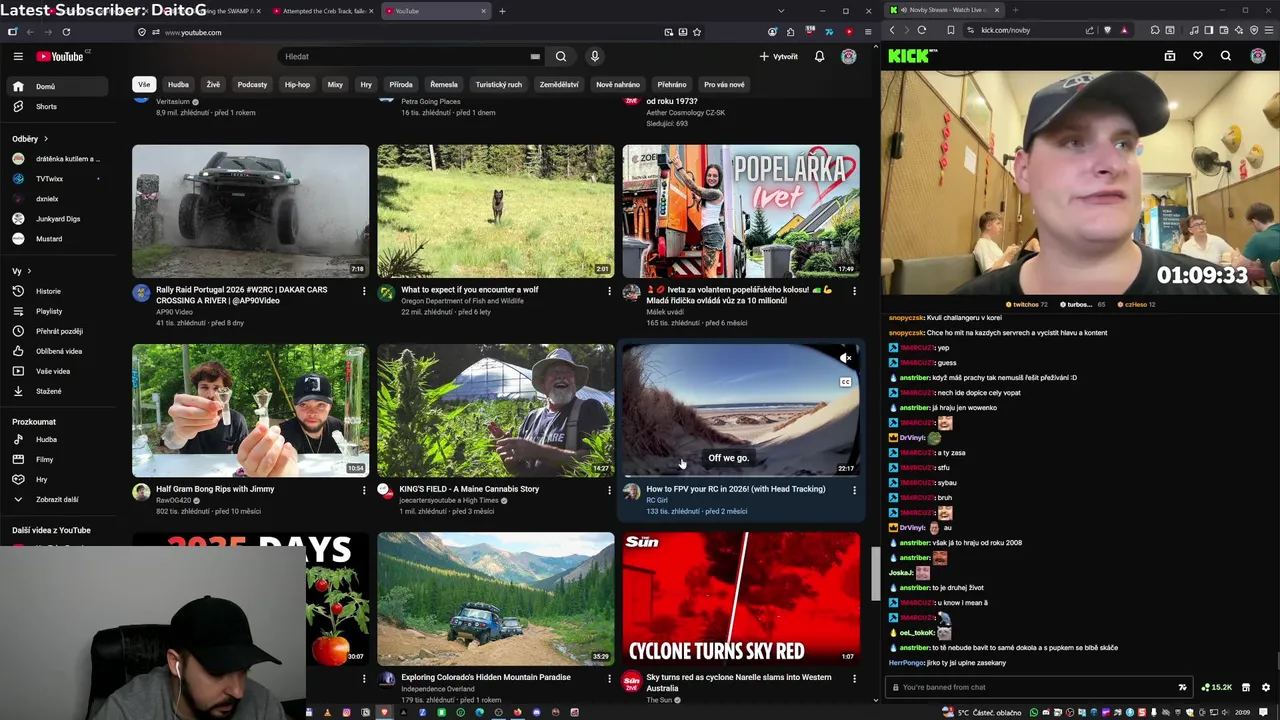Open the YouTube hamburger guide menu
Viewport: 1280px width, 720px height.
(x=18, y=56)
